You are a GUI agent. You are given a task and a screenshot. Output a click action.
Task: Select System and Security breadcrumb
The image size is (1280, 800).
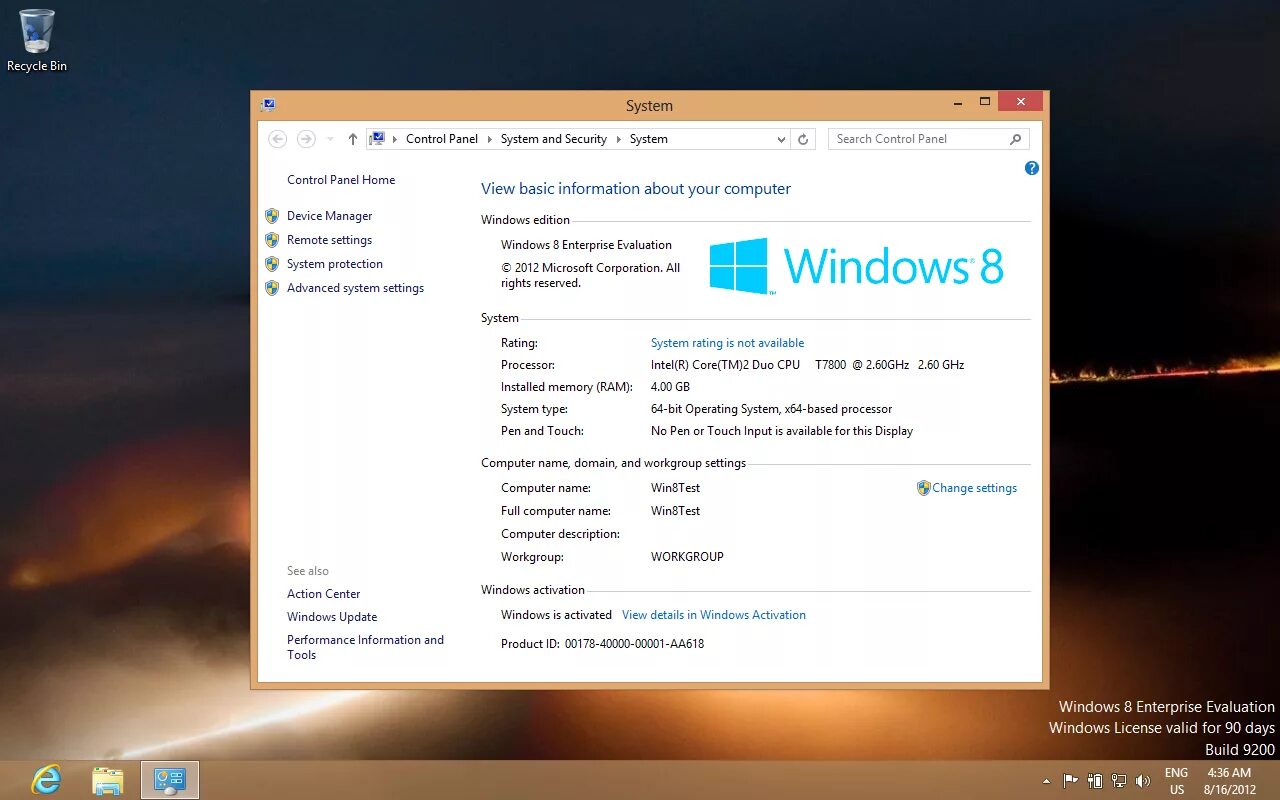click(x=554, y=139)
